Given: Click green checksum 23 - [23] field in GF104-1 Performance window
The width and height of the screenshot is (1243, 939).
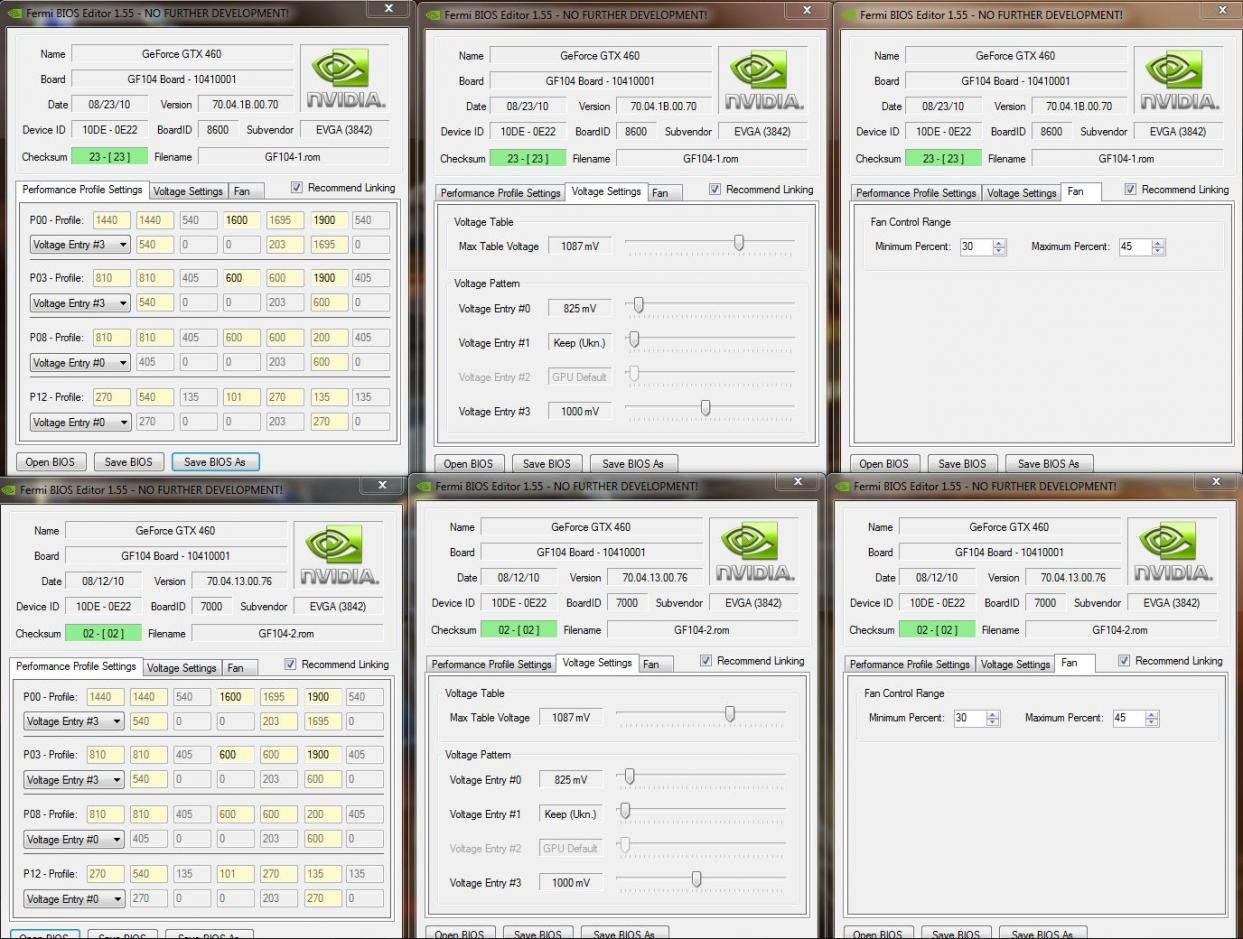Looking at the screenshot, I should click(x=109, y=157).
